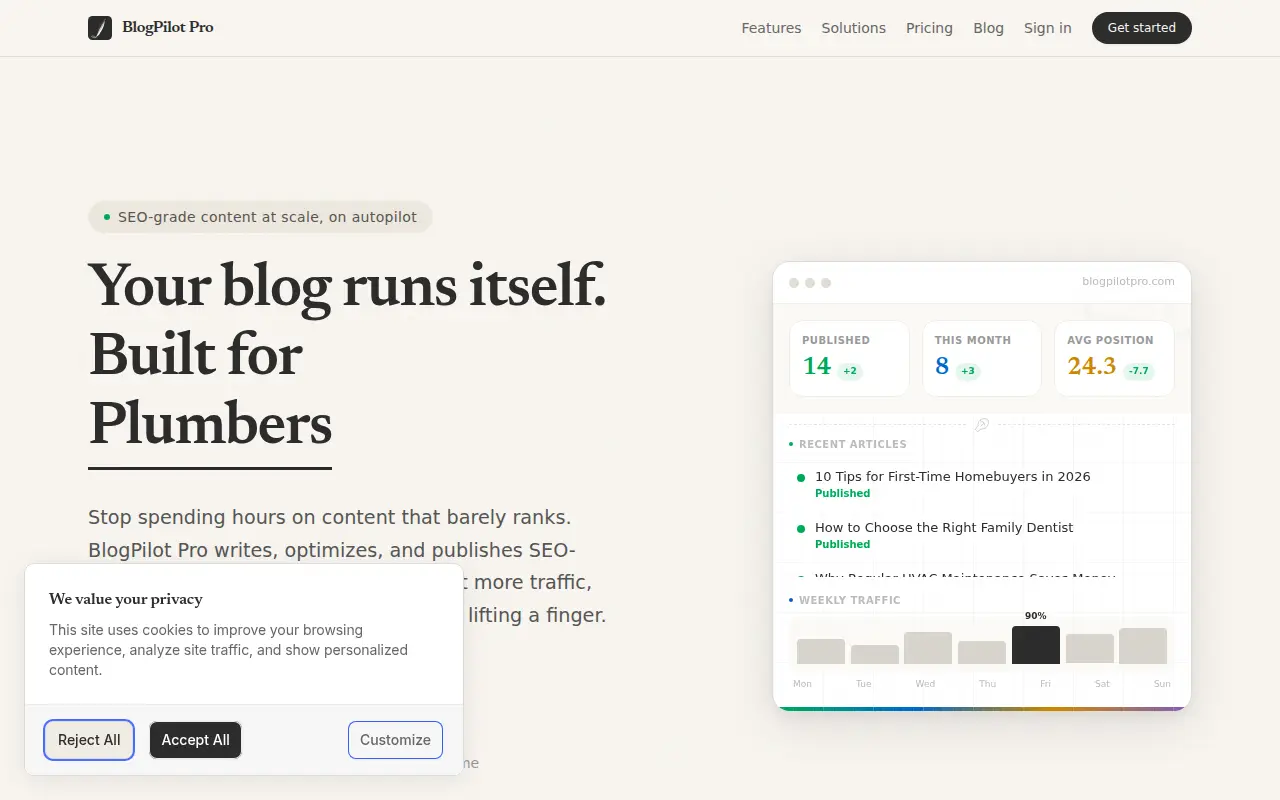The height and width of the screenshot is (800, 1280).
Task: Click the +2 badge in Published card
Action: [x=850, y=371]
